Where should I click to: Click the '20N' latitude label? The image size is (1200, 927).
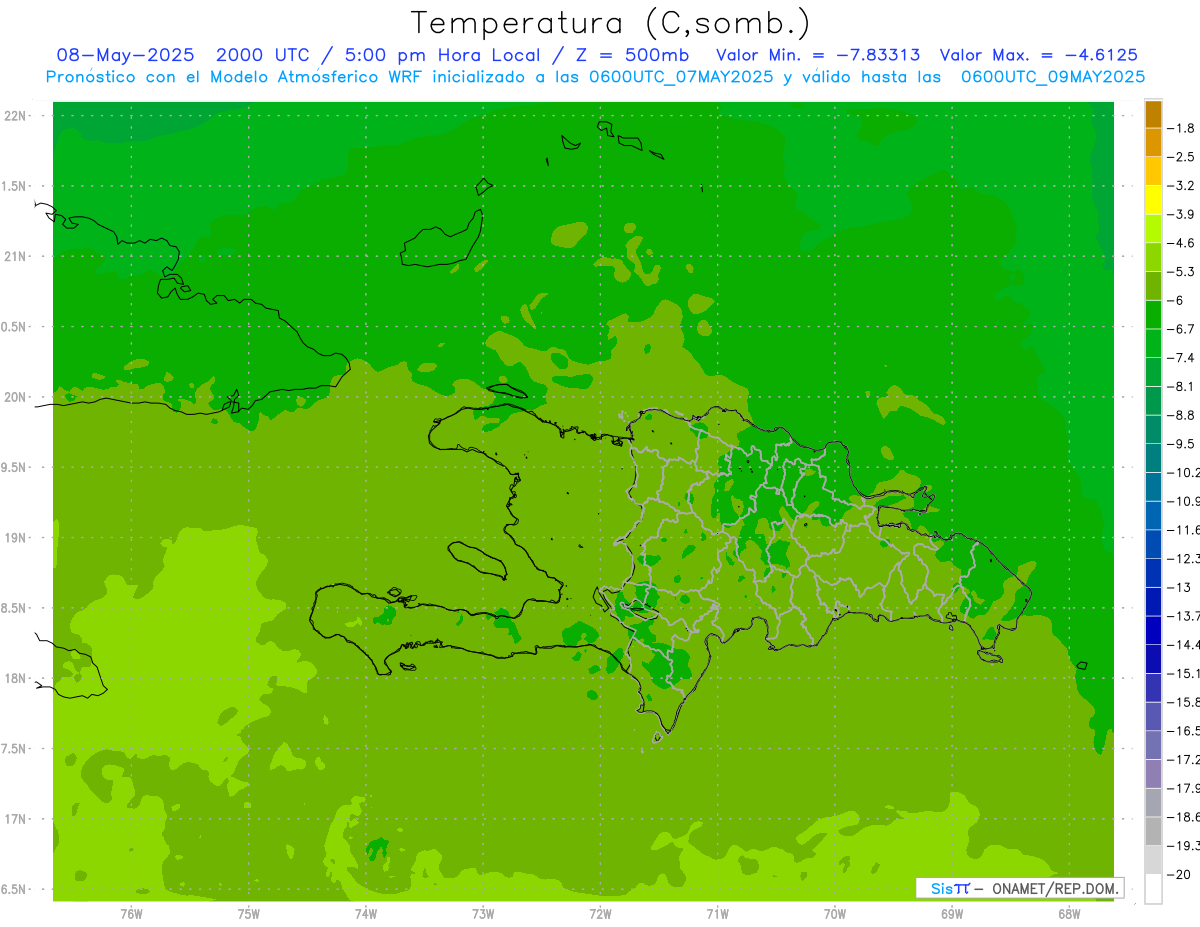[x=15, y=397]
